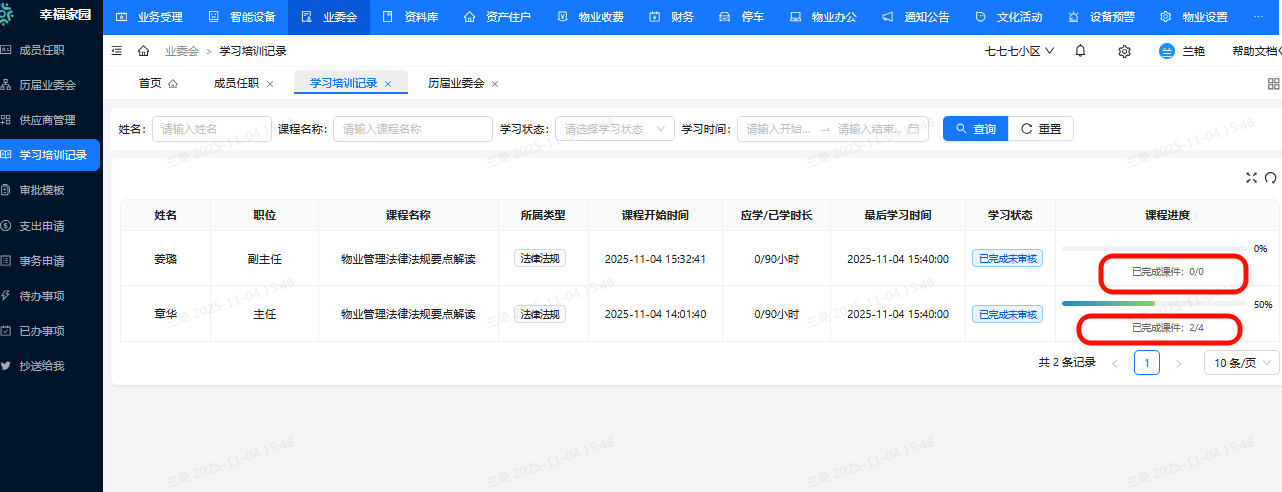The image size is (1282, 492).
Task: Open the 10 条/页 page size dropdown
Action: tap(1241, 363)
